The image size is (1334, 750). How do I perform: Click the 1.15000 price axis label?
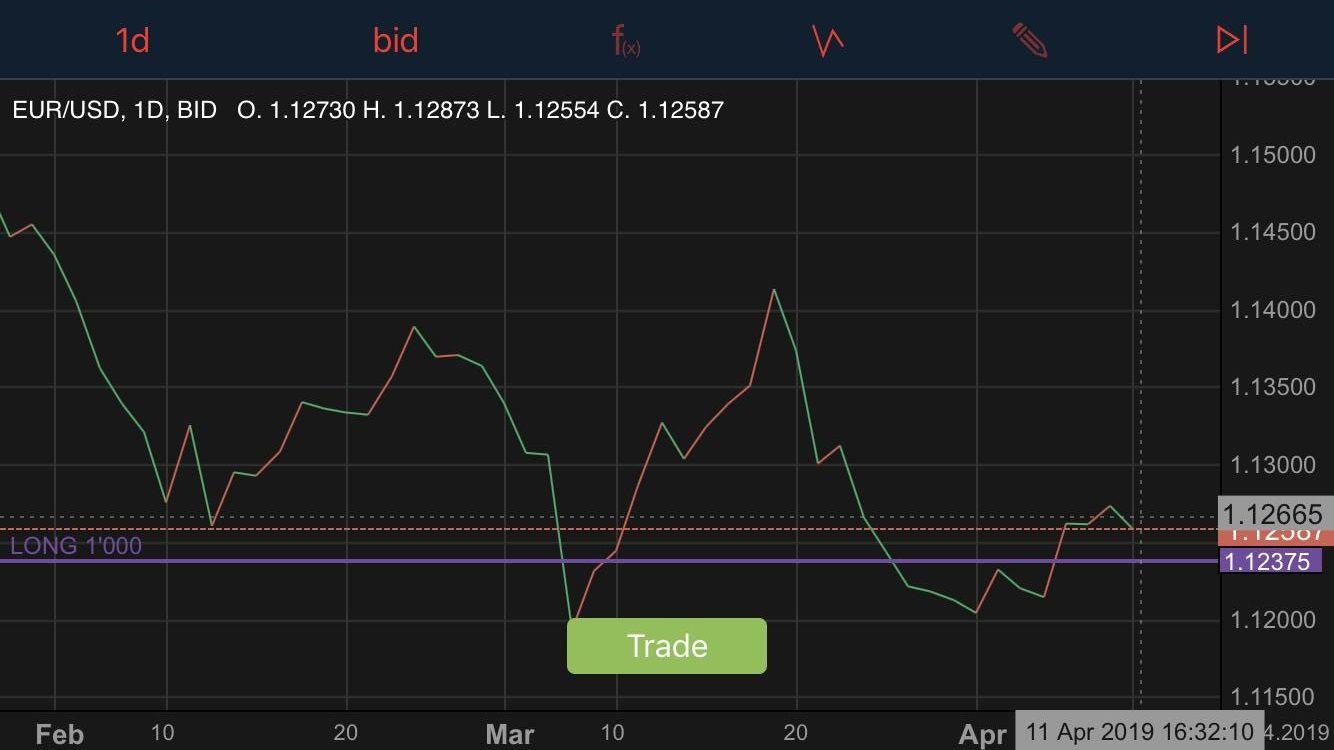click(x=1272, y=155)
